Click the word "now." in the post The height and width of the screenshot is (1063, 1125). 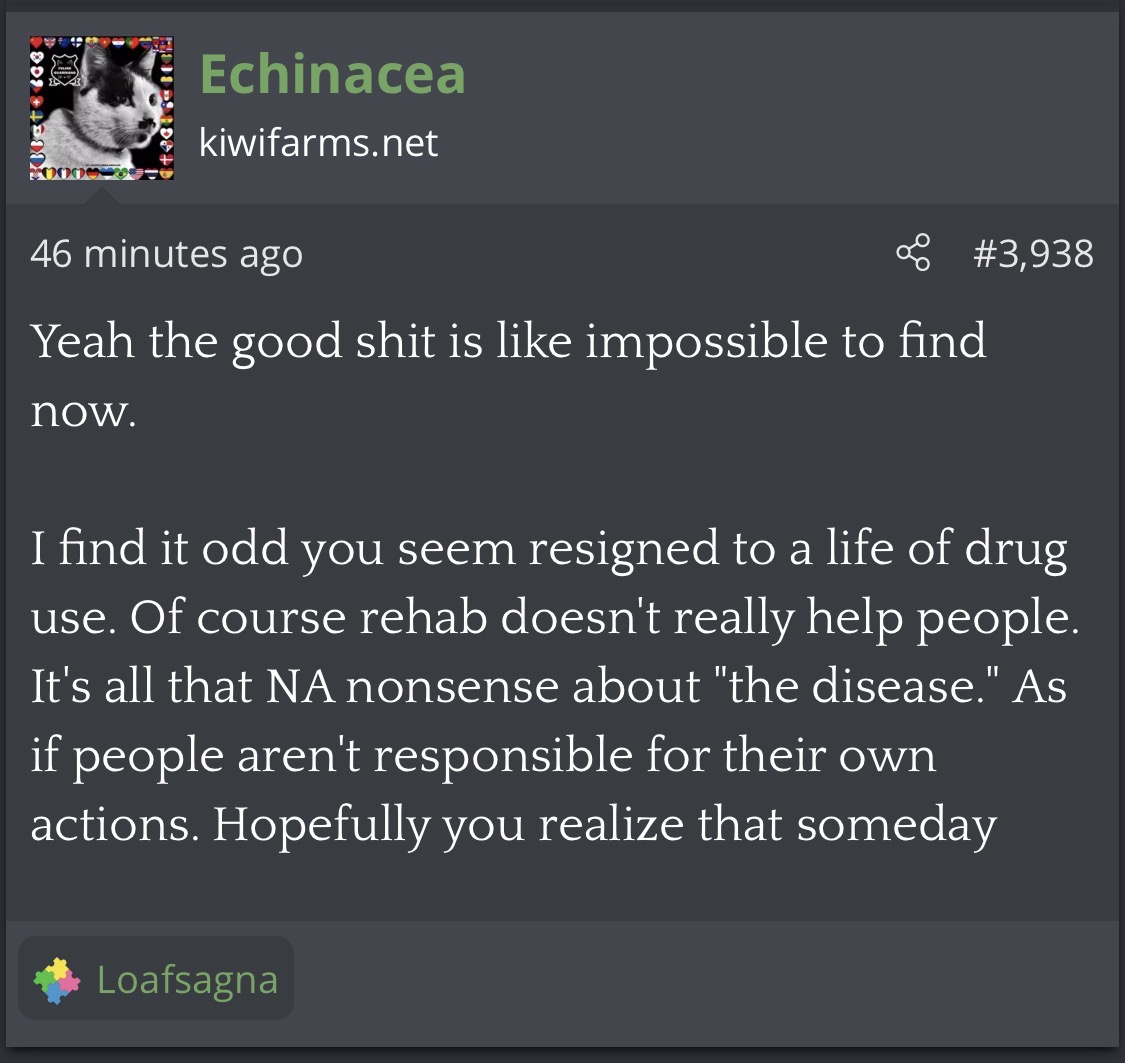[83, 410]
